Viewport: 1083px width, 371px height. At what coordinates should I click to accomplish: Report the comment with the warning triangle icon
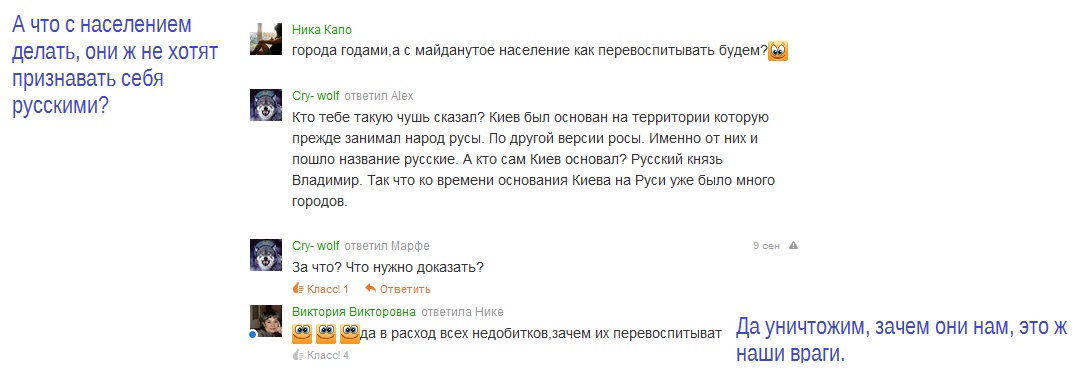tap(793, 245)
